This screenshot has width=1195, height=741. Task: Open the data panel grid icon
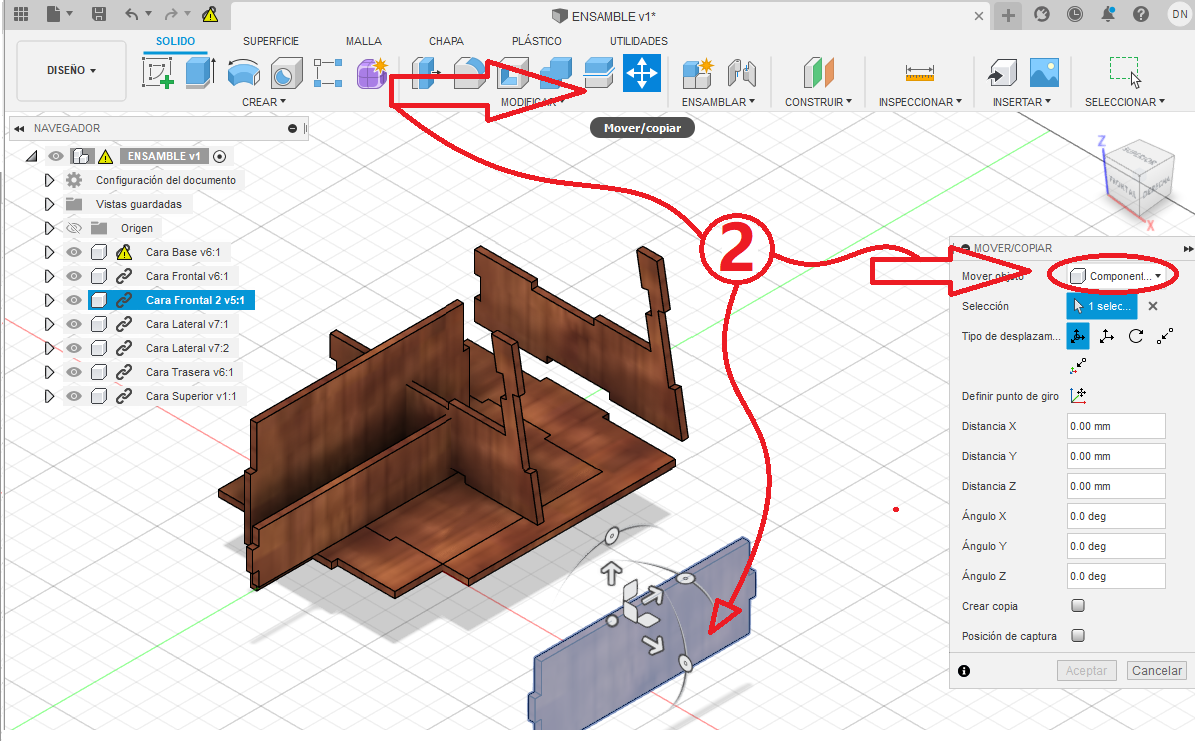pyautogui.click(x=21, y=14)
